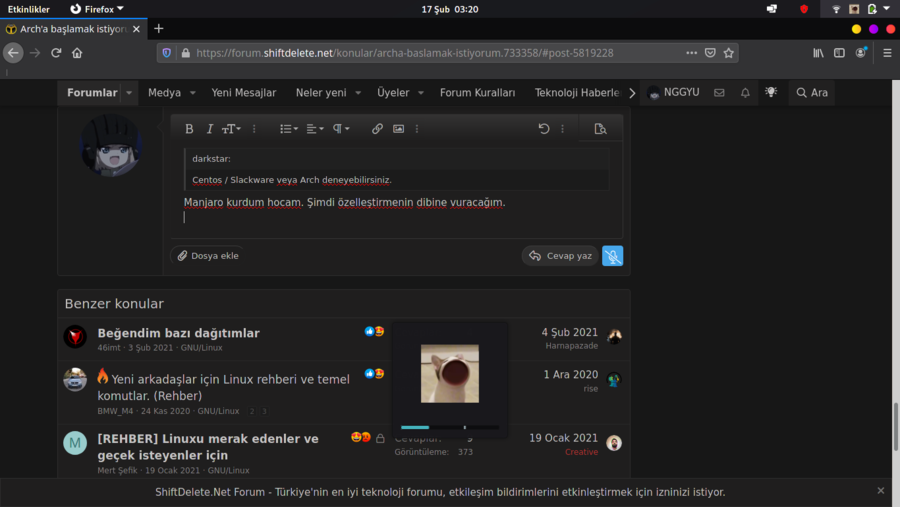900x507 pixels.
Task: Open the Firefox hamburger menu
Action: coord(887,53)
